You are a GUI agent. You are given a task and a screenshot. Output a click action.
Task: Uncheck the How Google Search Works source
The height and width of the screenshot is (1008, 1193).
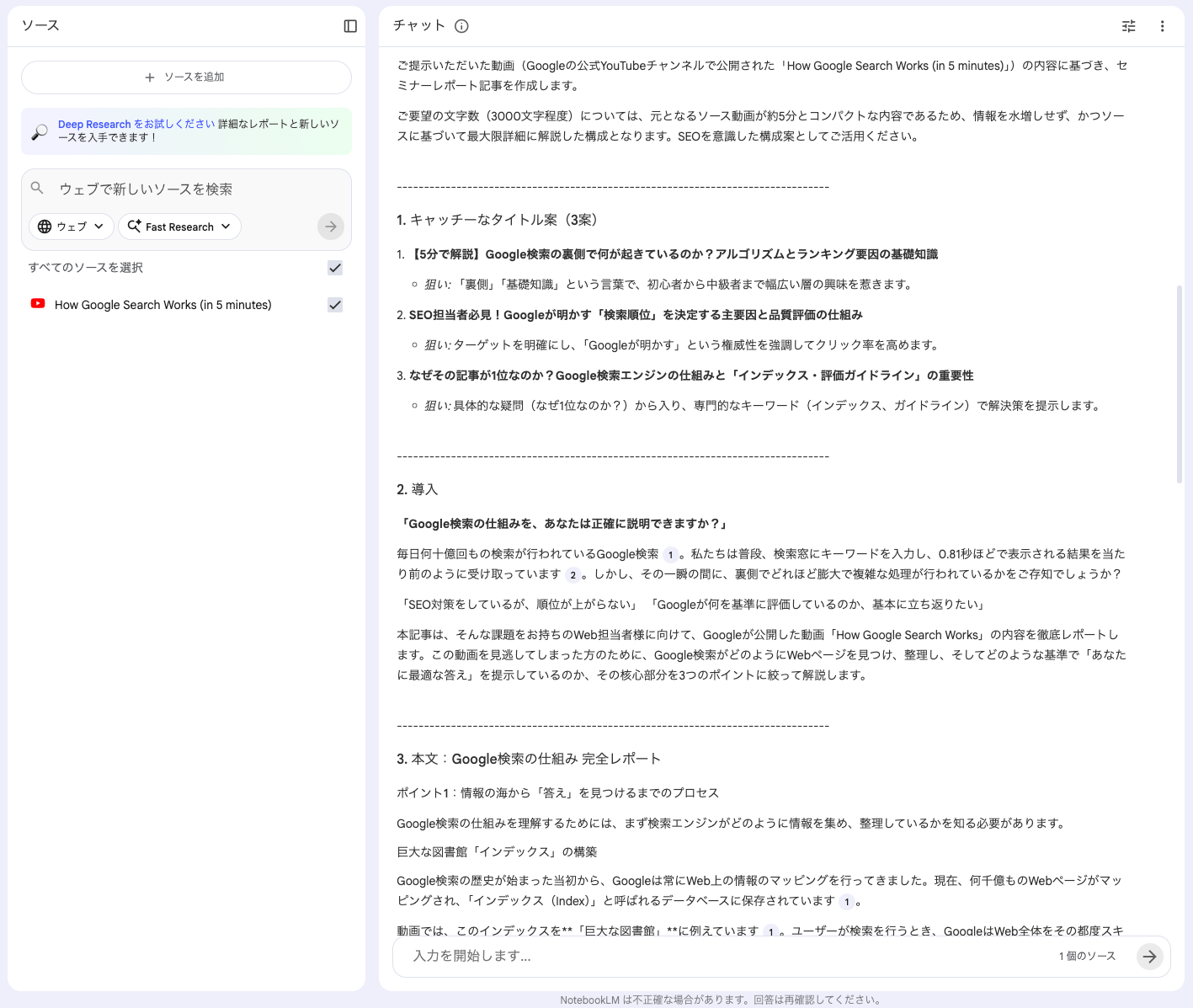pyautogui.click(x=334, y=305)
